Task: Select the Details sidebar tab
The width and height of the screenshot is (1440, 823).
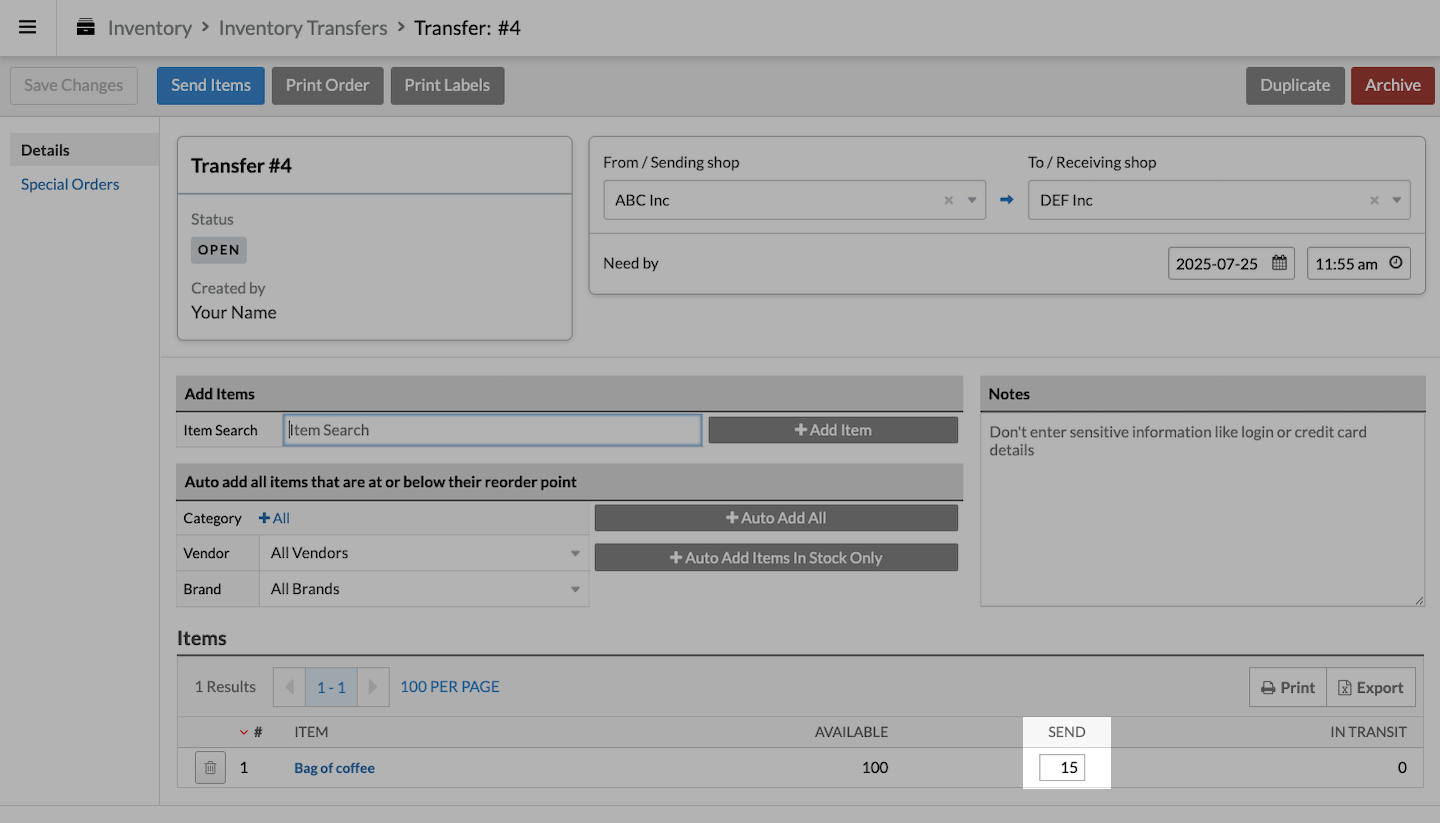Action: pos(46,150)
